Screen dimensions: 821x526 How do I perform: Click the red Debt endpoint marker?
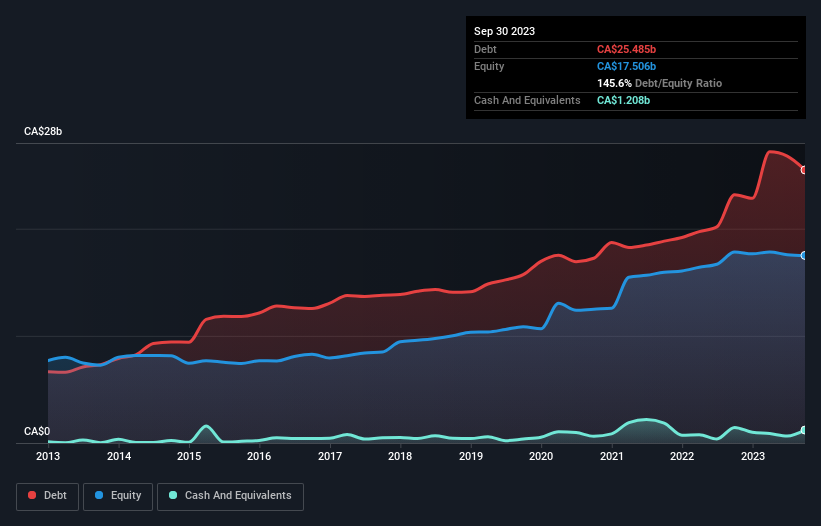pyautogui.click(x=804, y=170)
